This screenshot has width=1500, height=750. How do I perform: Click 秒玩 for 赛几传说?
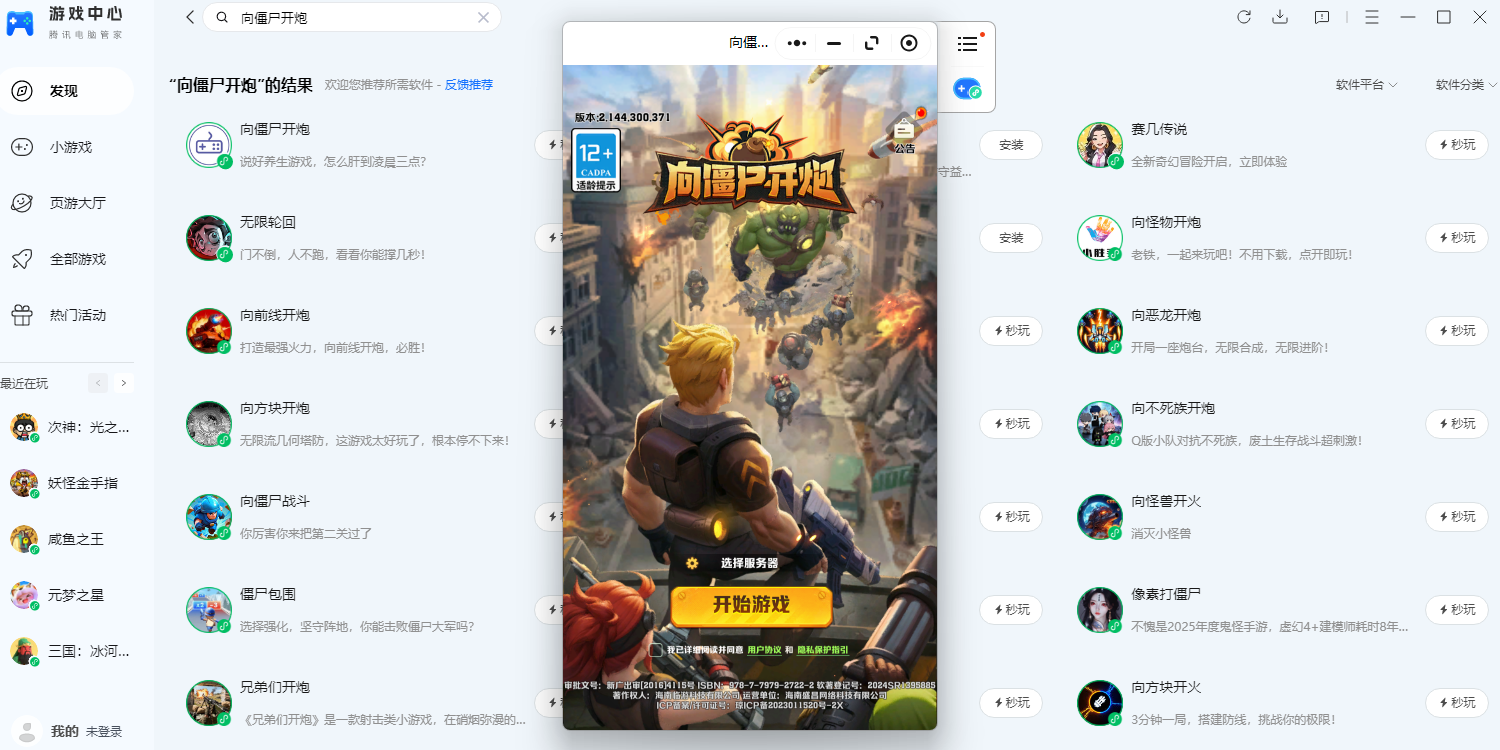click(1457, 145)
